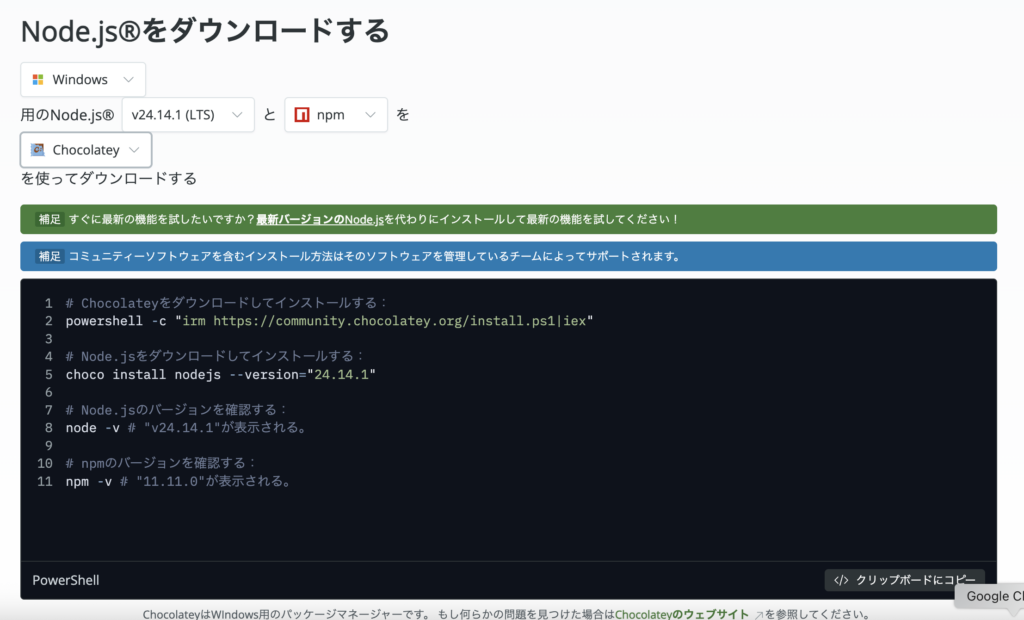Click the code brackets icon on the copy button

coord(841,580)
